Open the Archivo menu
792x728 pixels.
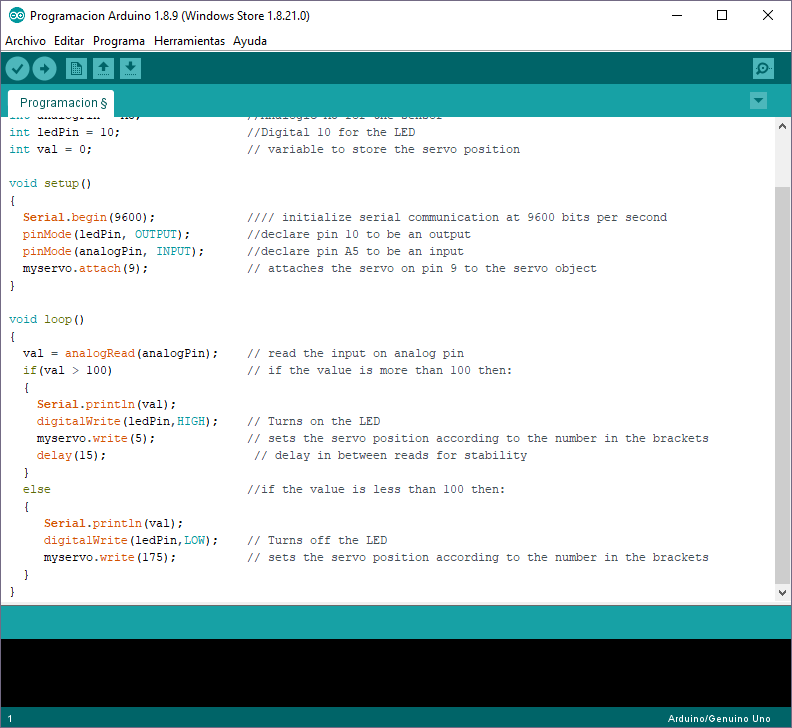tap(25, 41)
